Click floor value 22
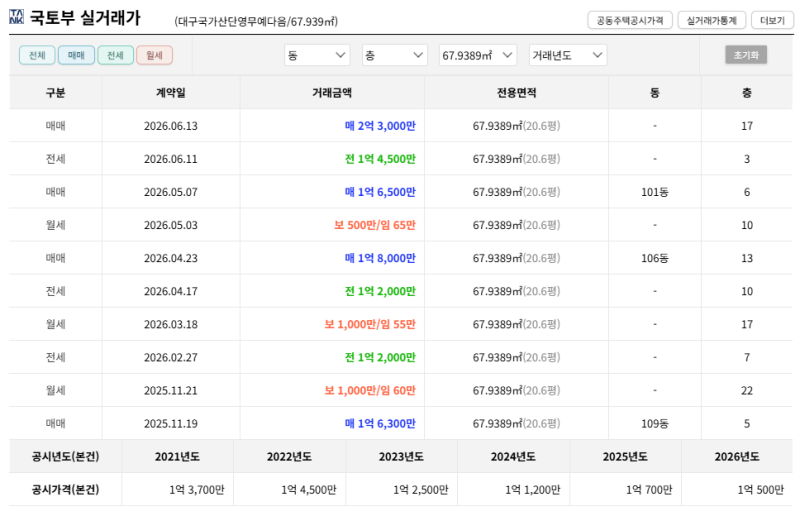This screenshot has height=516, width=800. click(747, 390)
